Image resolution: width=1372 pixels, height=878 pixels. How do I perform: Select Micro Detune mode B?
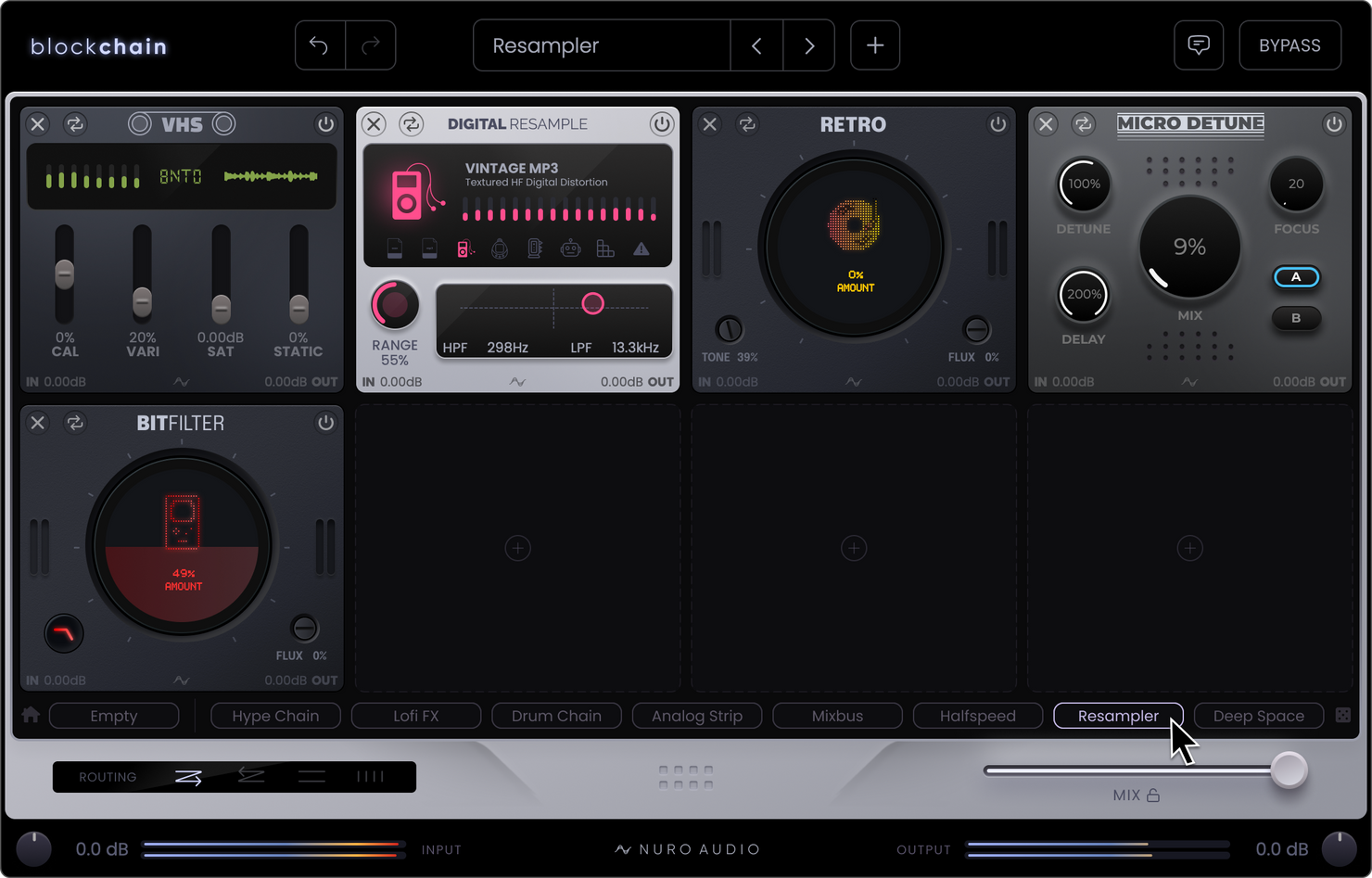point(1296,318)
